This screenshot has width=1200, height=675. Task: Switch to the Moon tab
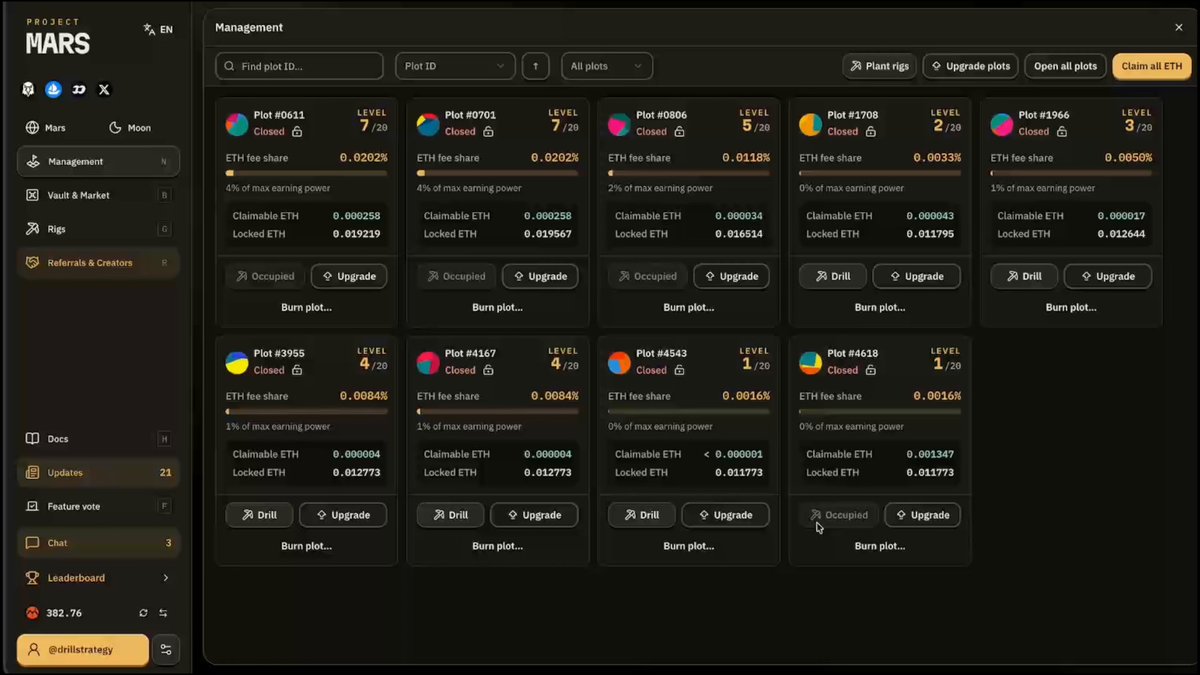(x=130, y=128)
